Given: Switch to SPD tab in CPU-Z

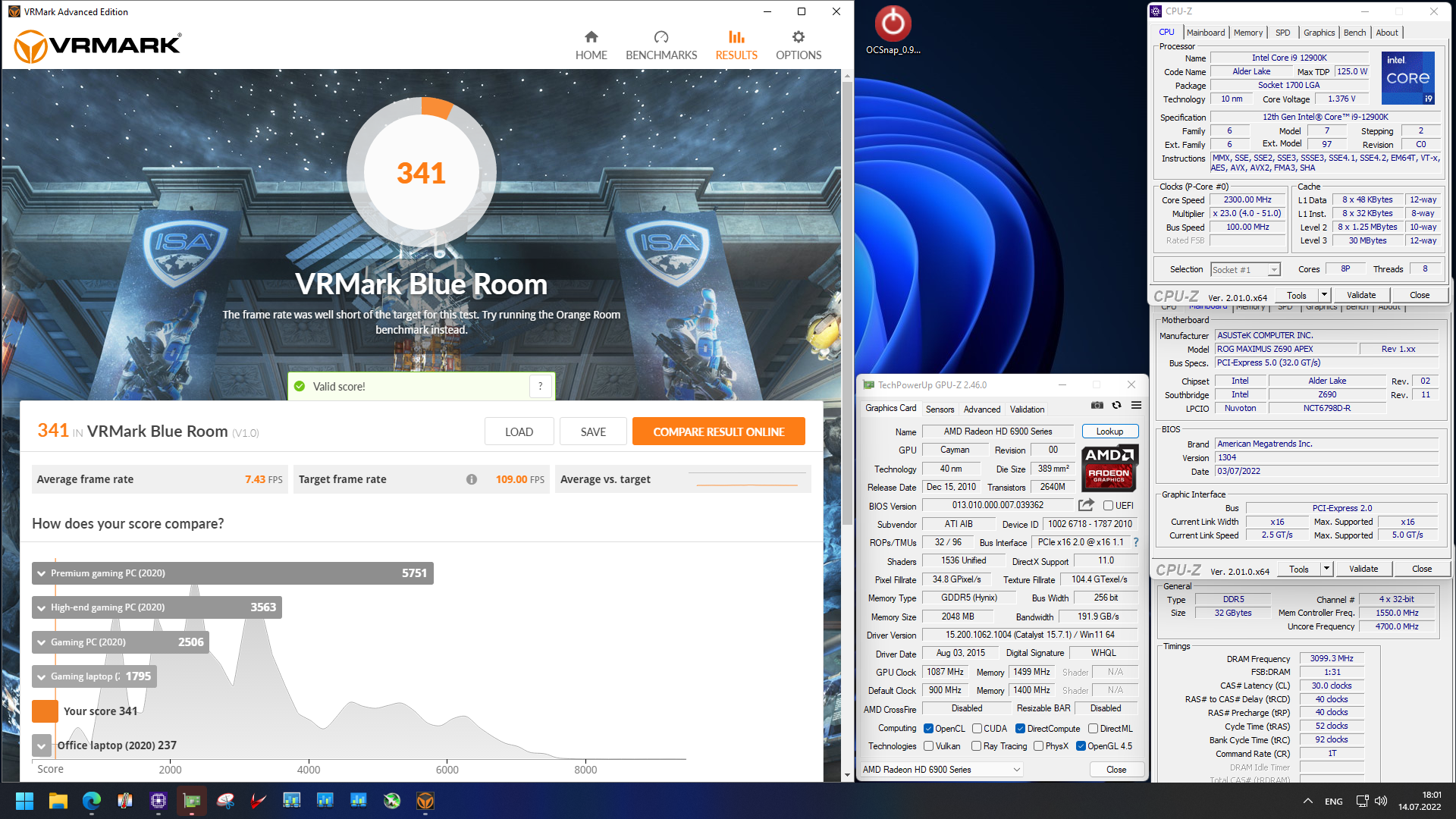Looking at the screenshot, I should click(1282, 33).
